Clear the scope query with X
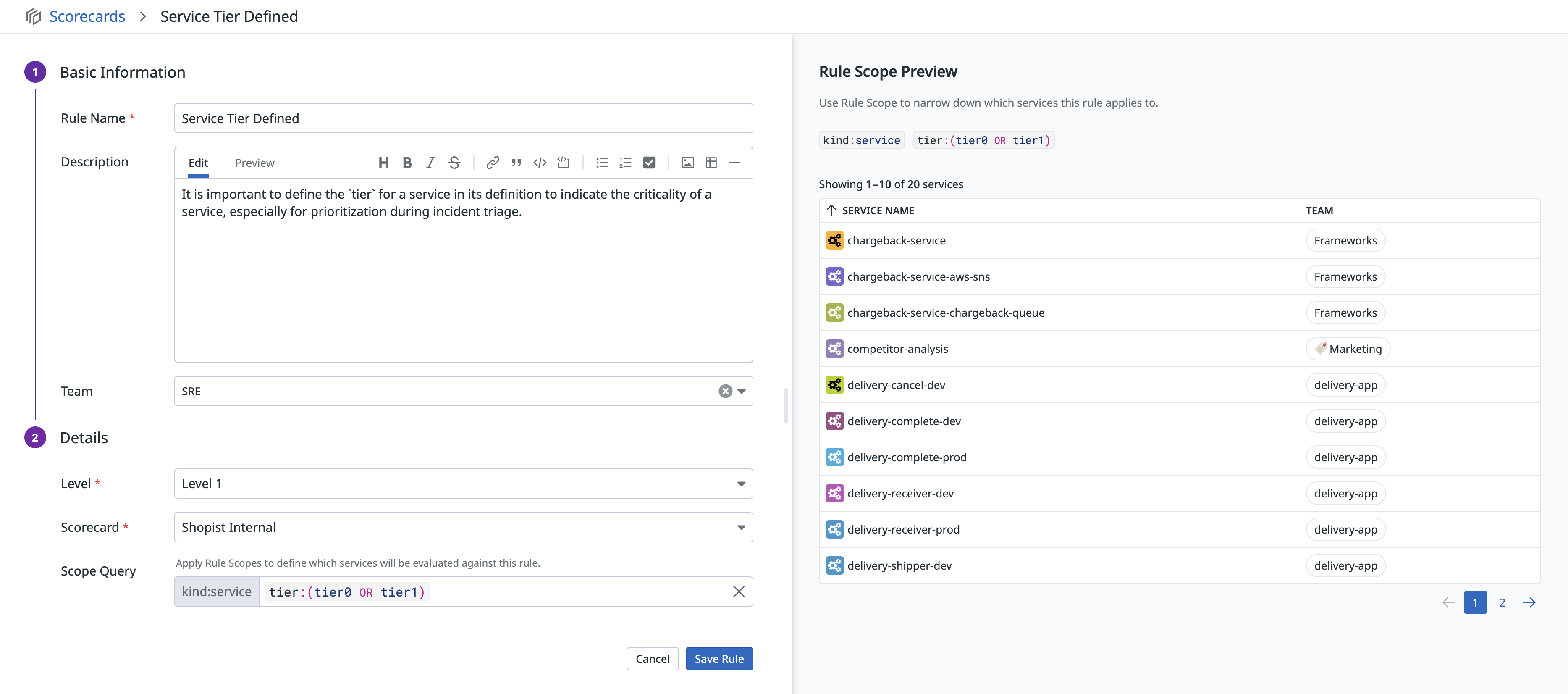Viewport: 1568px width, 694px height. pyautogui.click(x=738, y=592)
